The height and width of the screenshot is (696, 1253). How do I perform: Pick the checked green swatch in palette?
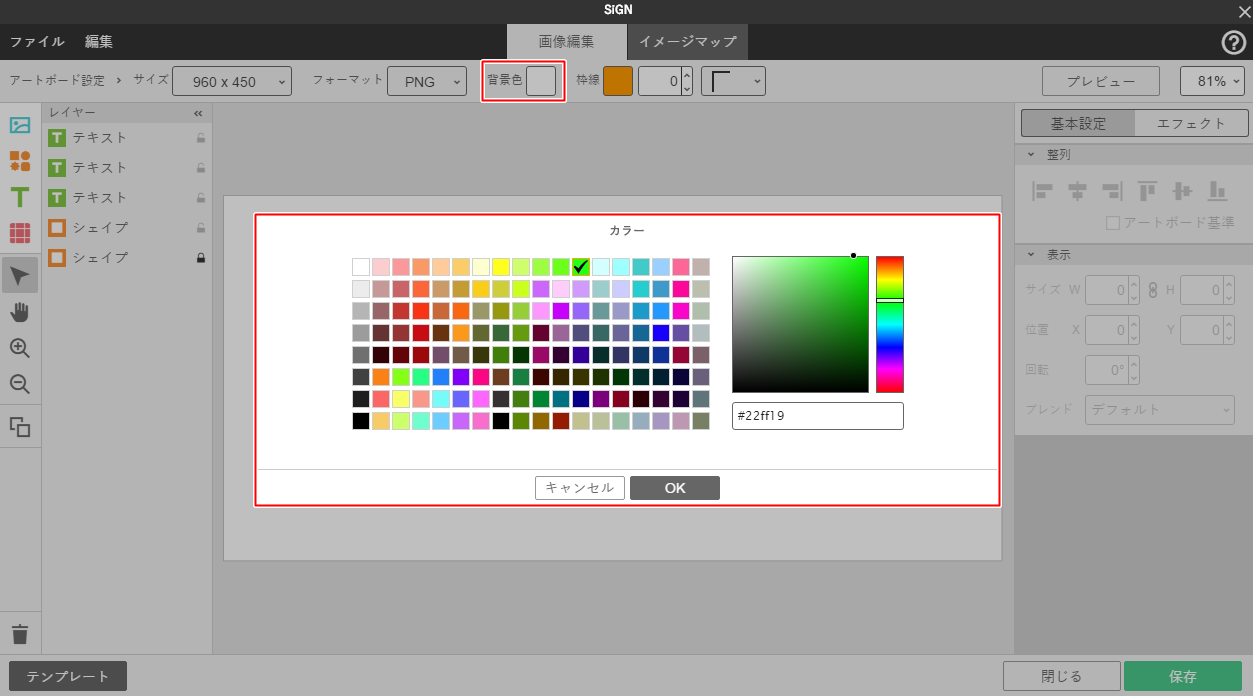click(581, 267)
